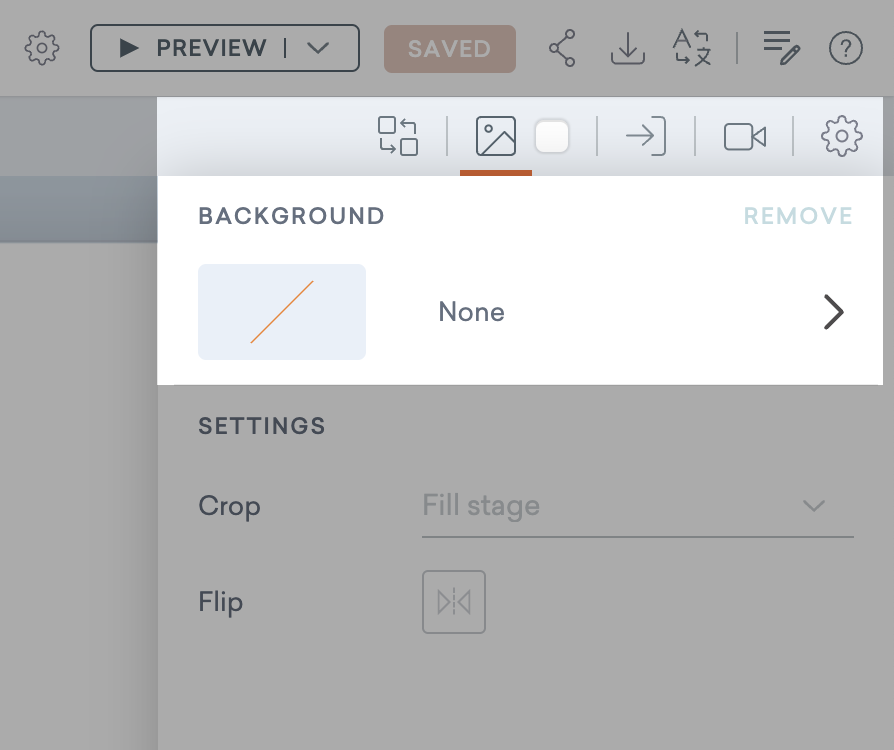This screenshot has height=750, width=894.
Task: Switch to the image background tab
Action: coord(496,137)
